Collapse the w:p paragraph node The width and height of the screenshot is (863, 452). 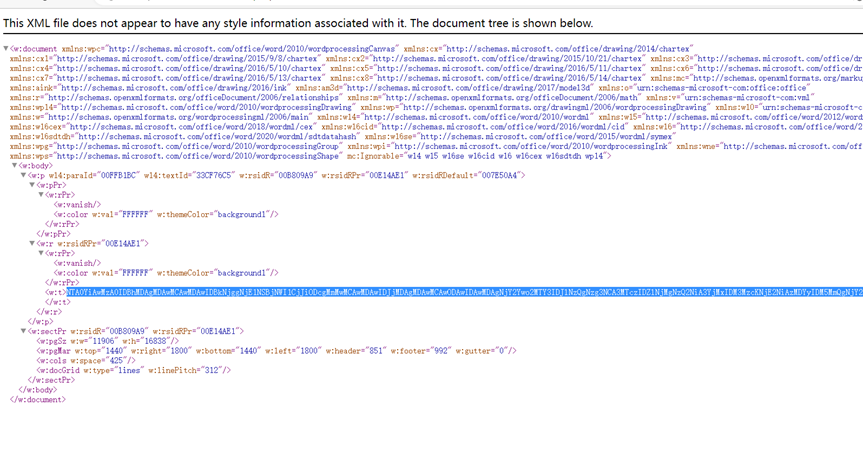coord(23,175)
